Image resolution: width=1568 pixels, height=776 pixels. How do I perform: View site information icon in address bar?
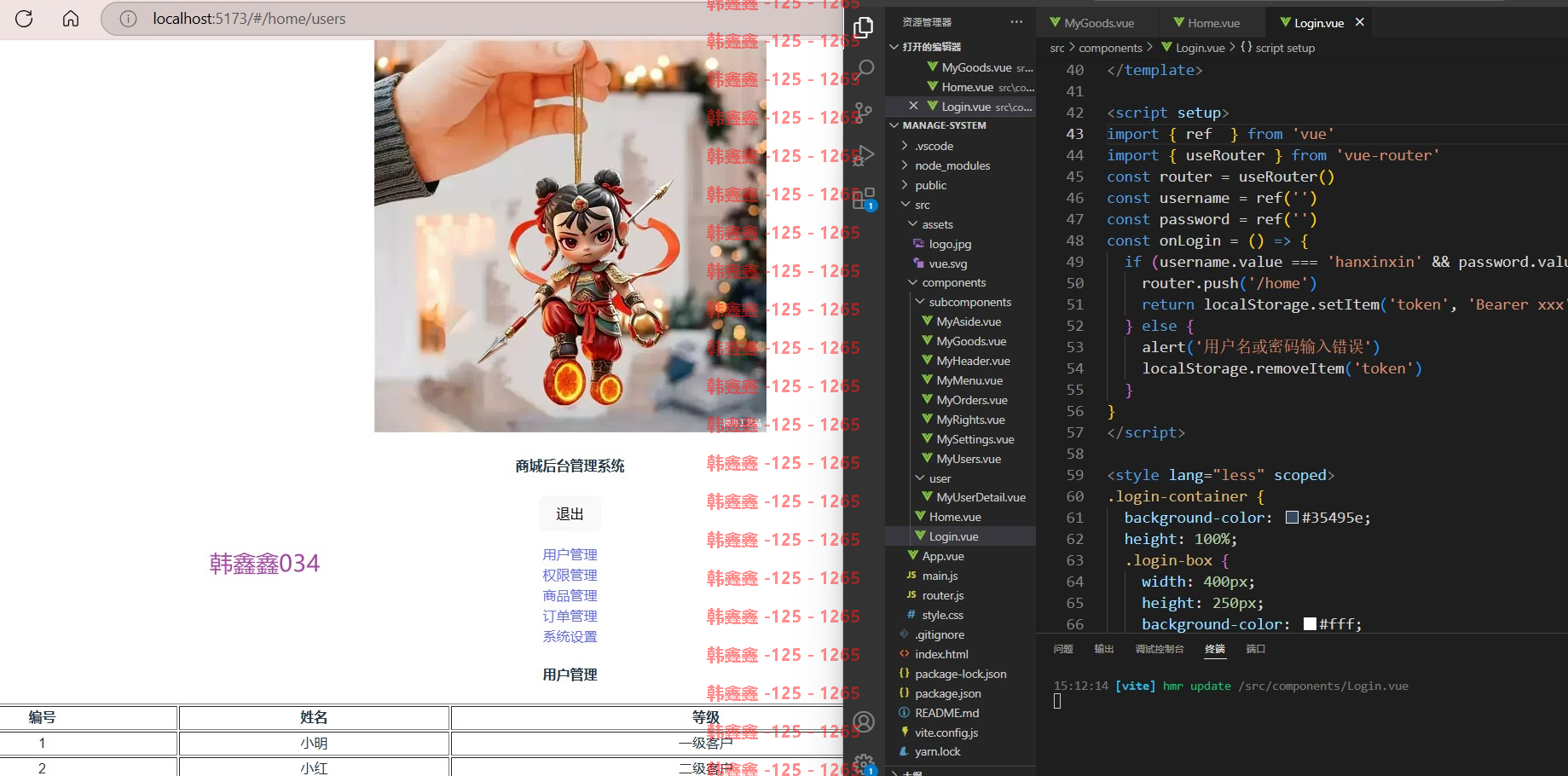pyautogui.click(x=128, y=18)
